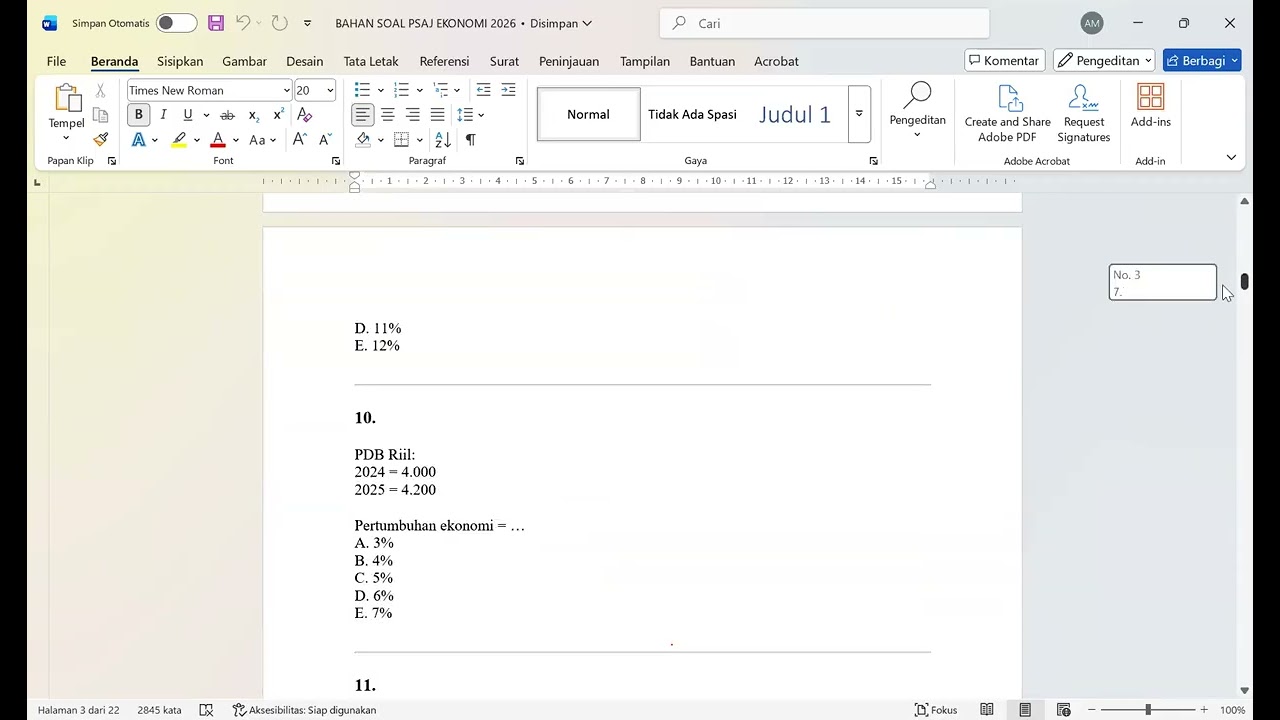This screenshot has width=1280, height=720.
Task: Increase paragraph indent
Action: coord(508,90)
